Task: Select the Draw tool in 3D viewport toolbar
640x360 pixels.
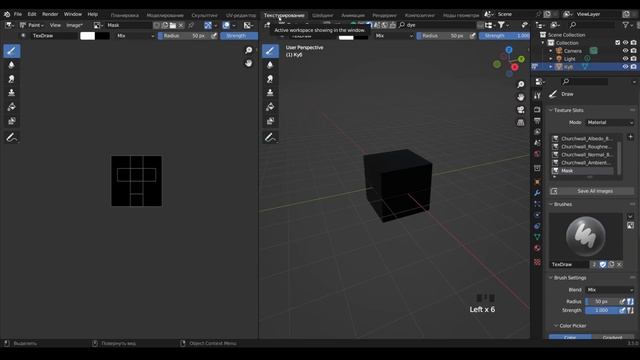Action: pos(270,51)
